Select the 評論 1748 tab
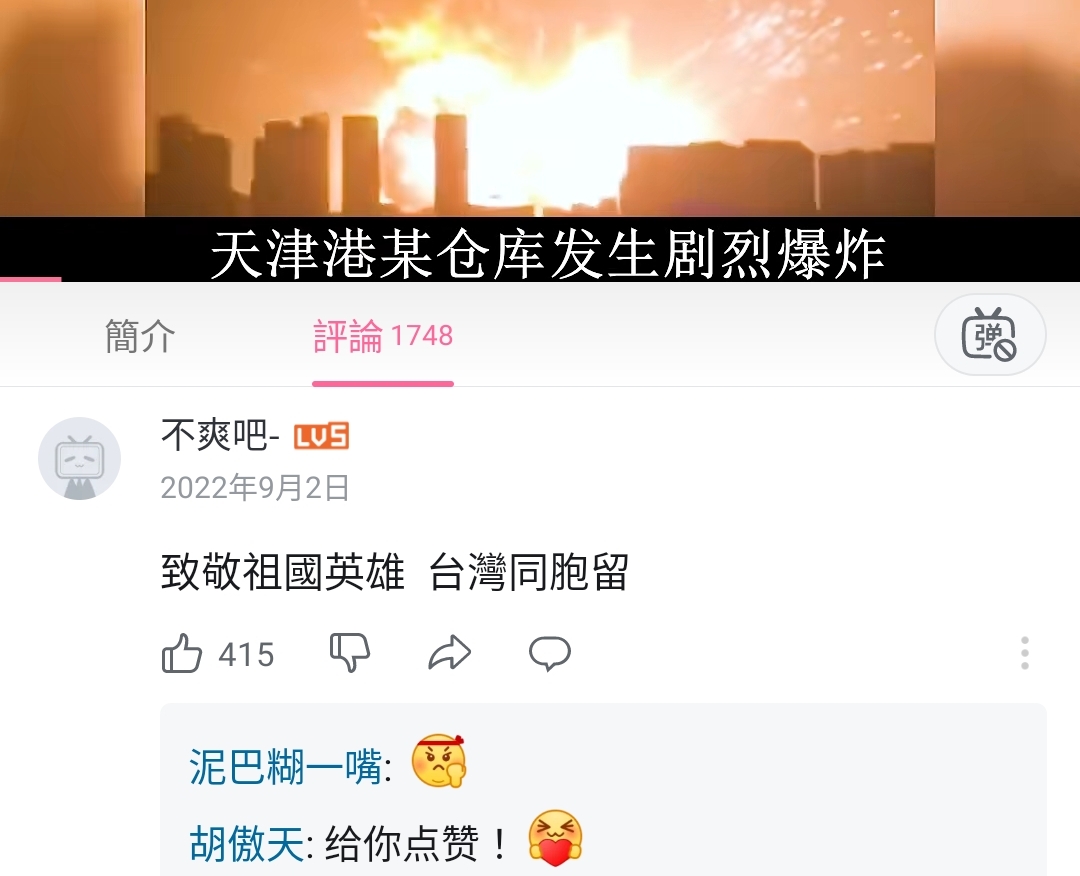Image resolution: width=1080 pixels, height=876 pixels. click(383, 336)
